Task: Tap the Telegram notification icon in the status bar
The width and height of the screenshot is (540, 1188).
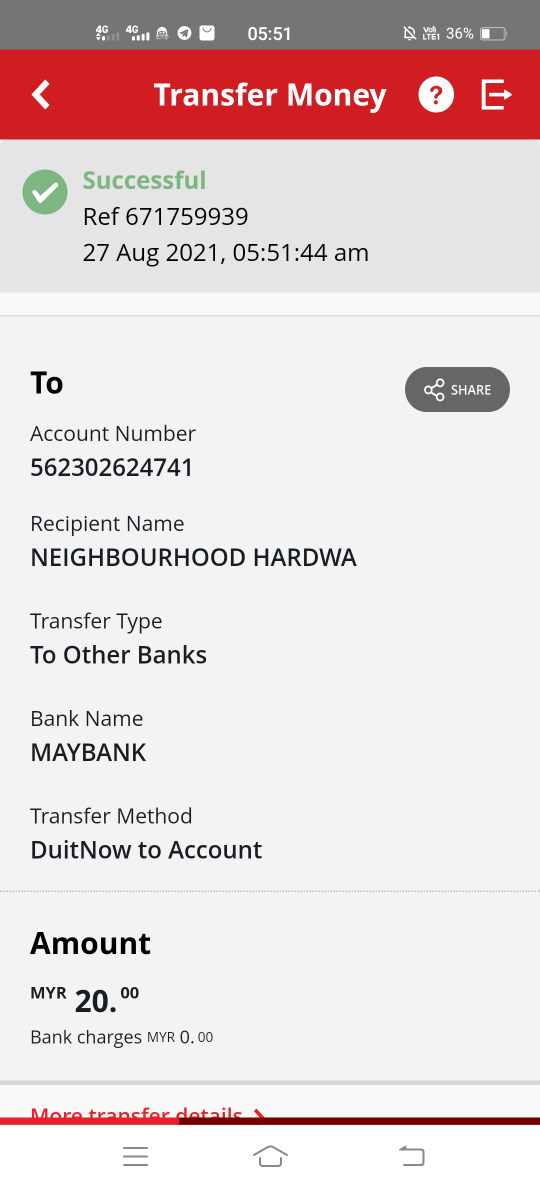Action: (x=184, y=33)
